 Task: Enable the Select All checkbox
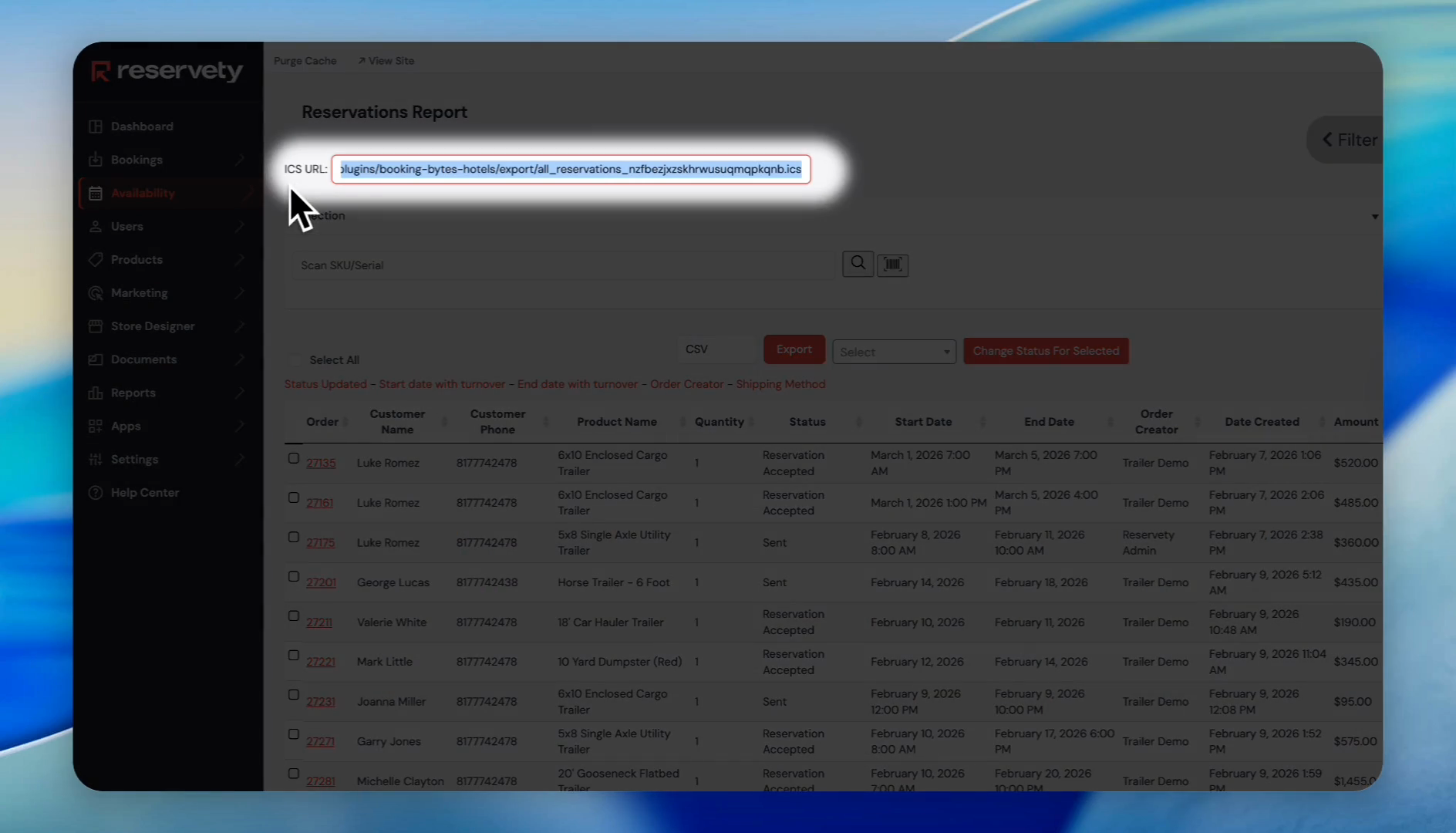tap(294, 359)
